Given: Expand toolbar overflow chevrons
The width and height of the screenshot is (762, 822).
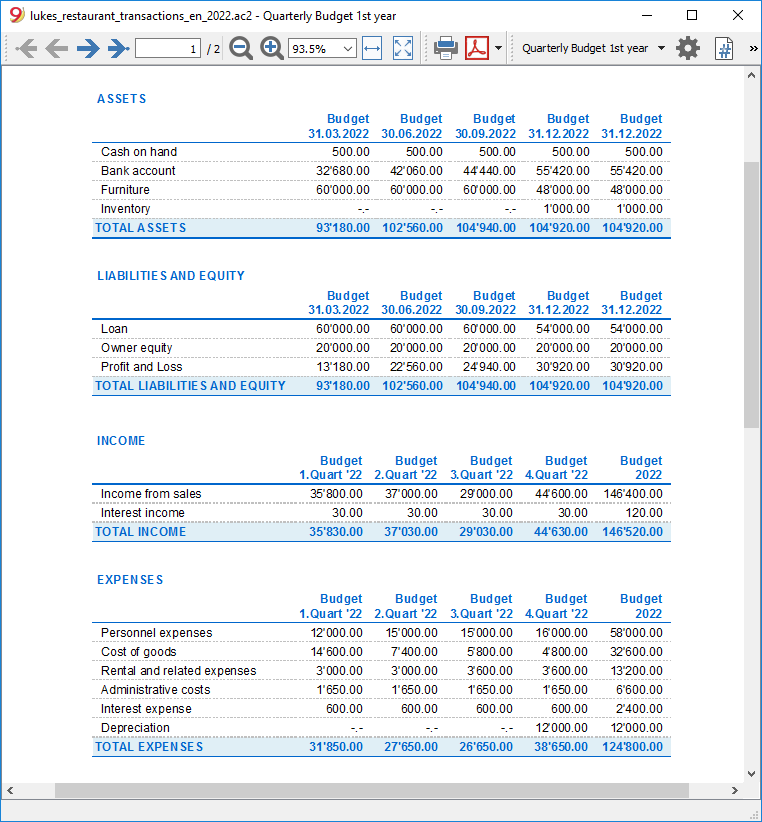Looking at the screenshot, I should 753,49.
